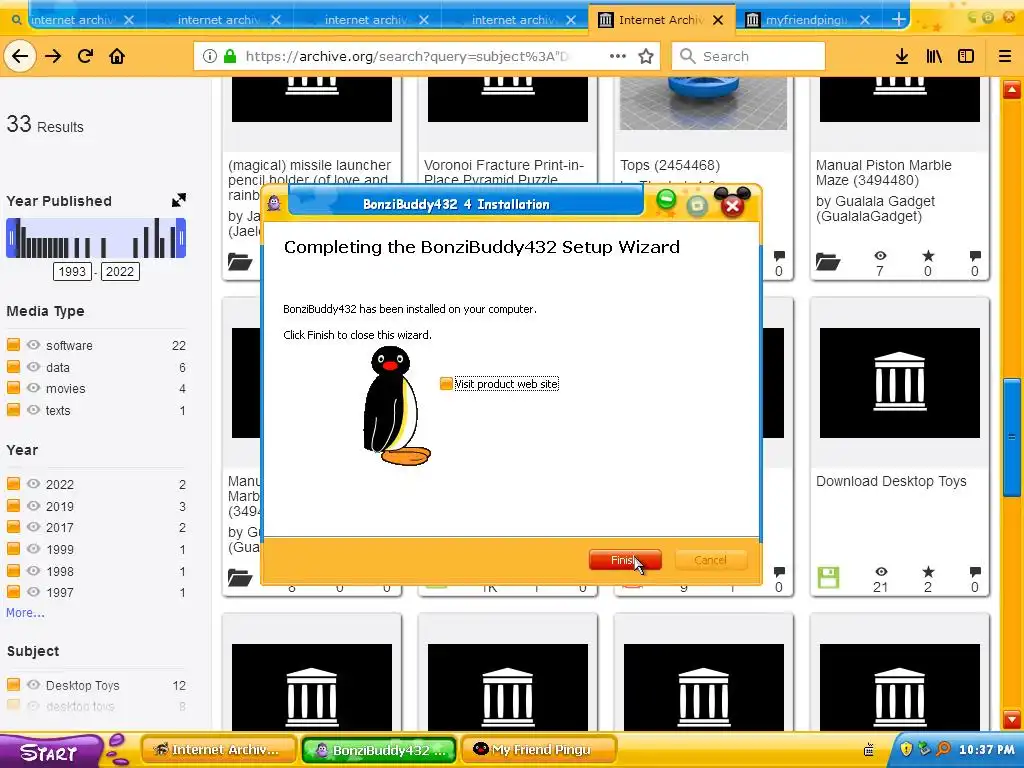This screenshot has height=768, width=1024.
Task: Toggle the movies media type checkbox
Action: [13, 388]
